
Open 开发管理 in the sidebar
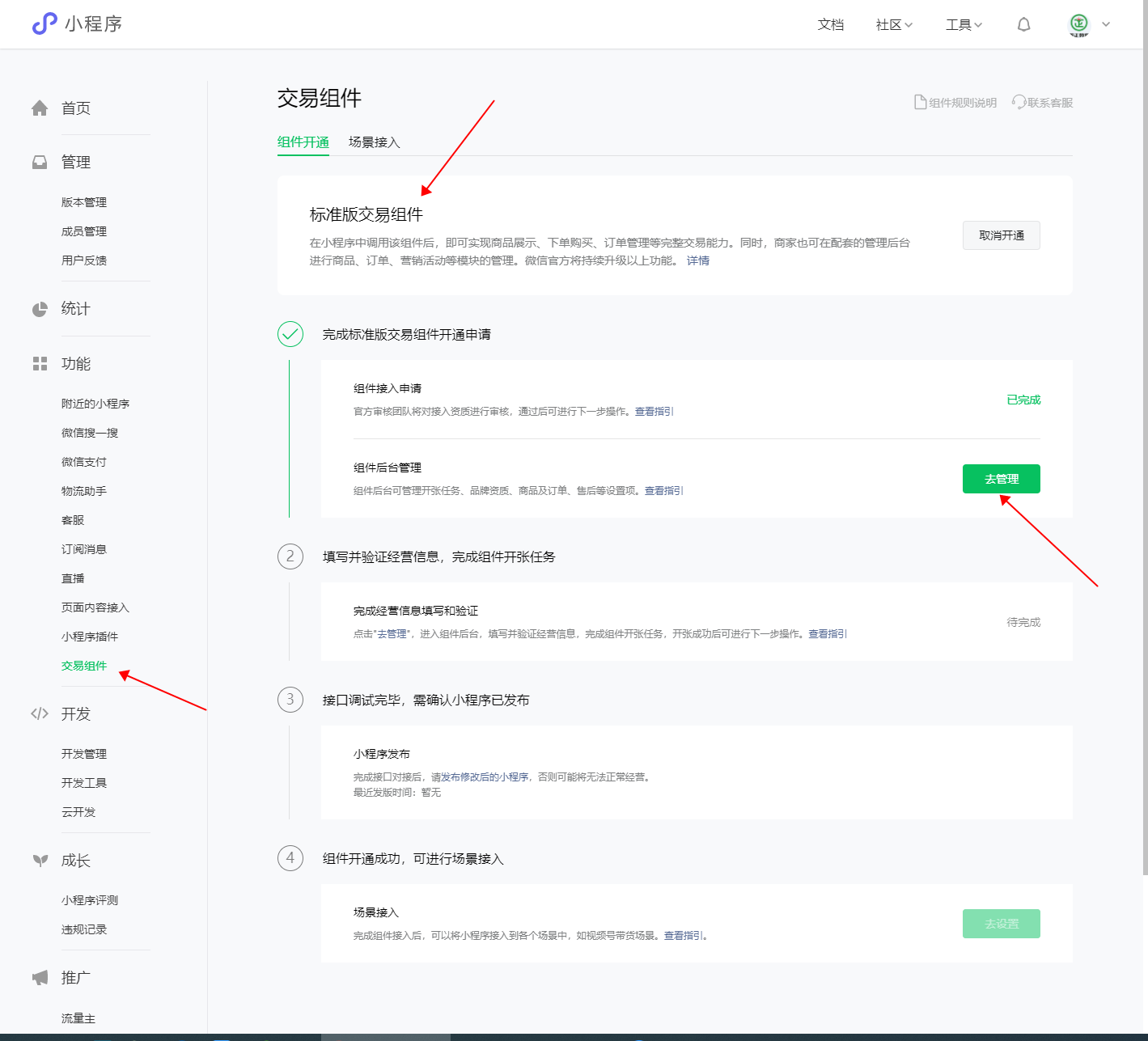click(x=84, y=754)
